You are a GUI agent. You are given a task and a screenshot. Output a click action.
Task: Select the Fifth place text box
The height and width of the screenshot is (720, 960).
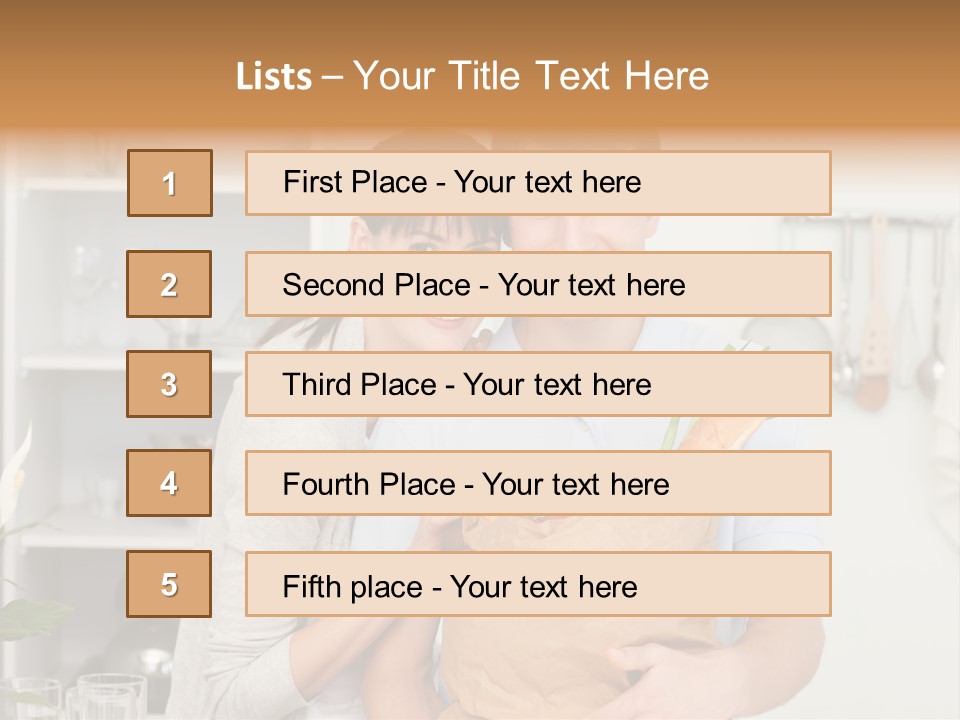(538, 584)
